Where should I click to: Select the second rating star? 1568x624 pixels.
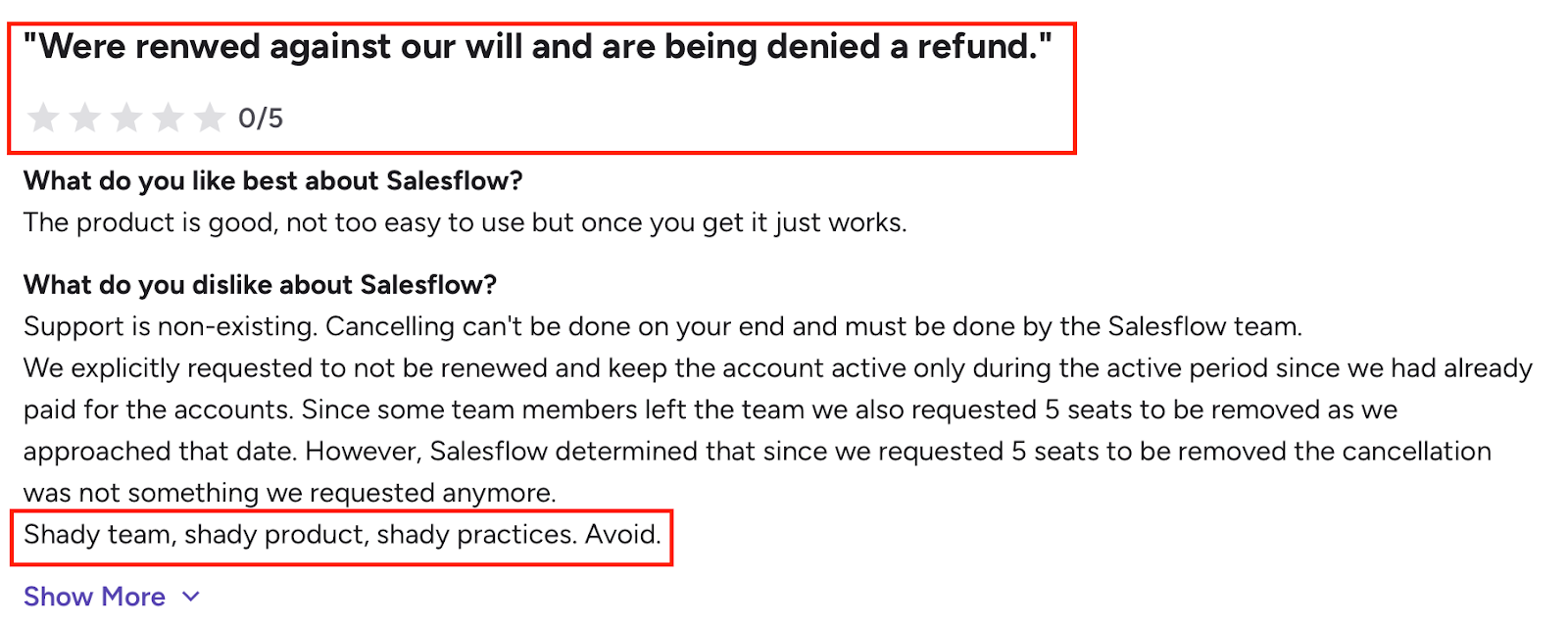pos(85,118)
